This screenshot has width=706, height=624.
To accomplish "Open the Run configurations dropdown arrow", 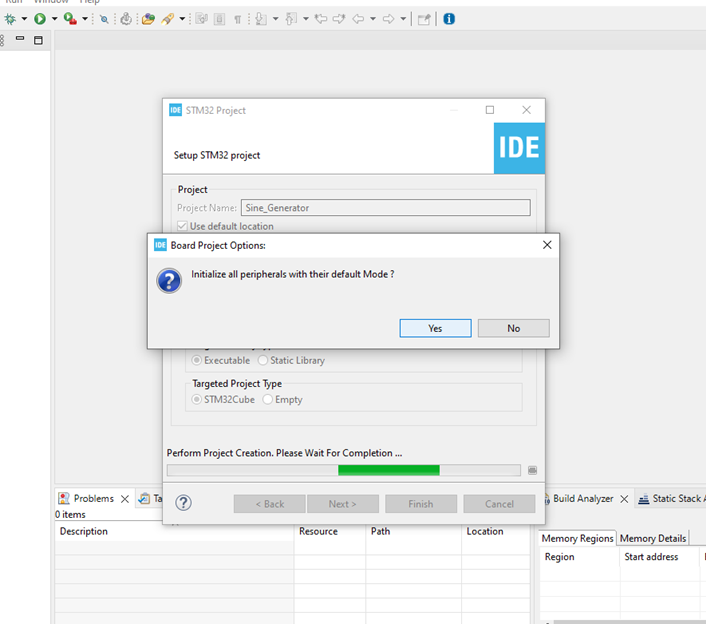I will (54, 19).
